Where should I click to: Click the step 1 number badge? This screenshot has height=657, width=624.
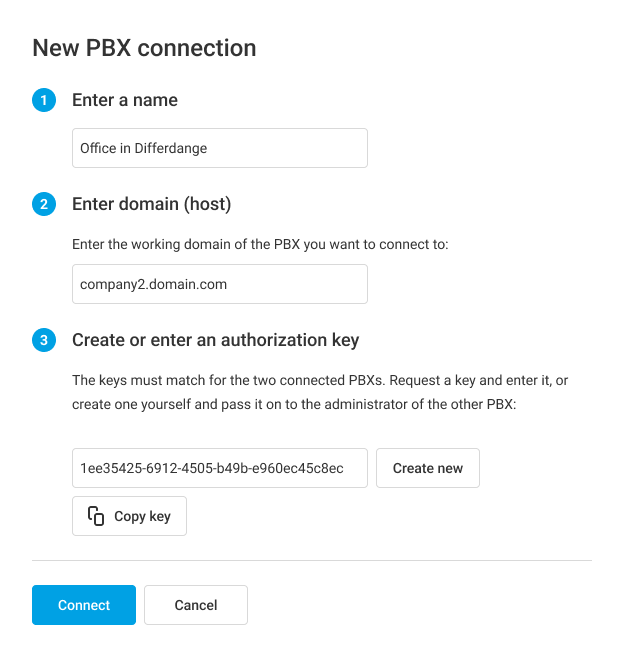click(x=44, y=100)
